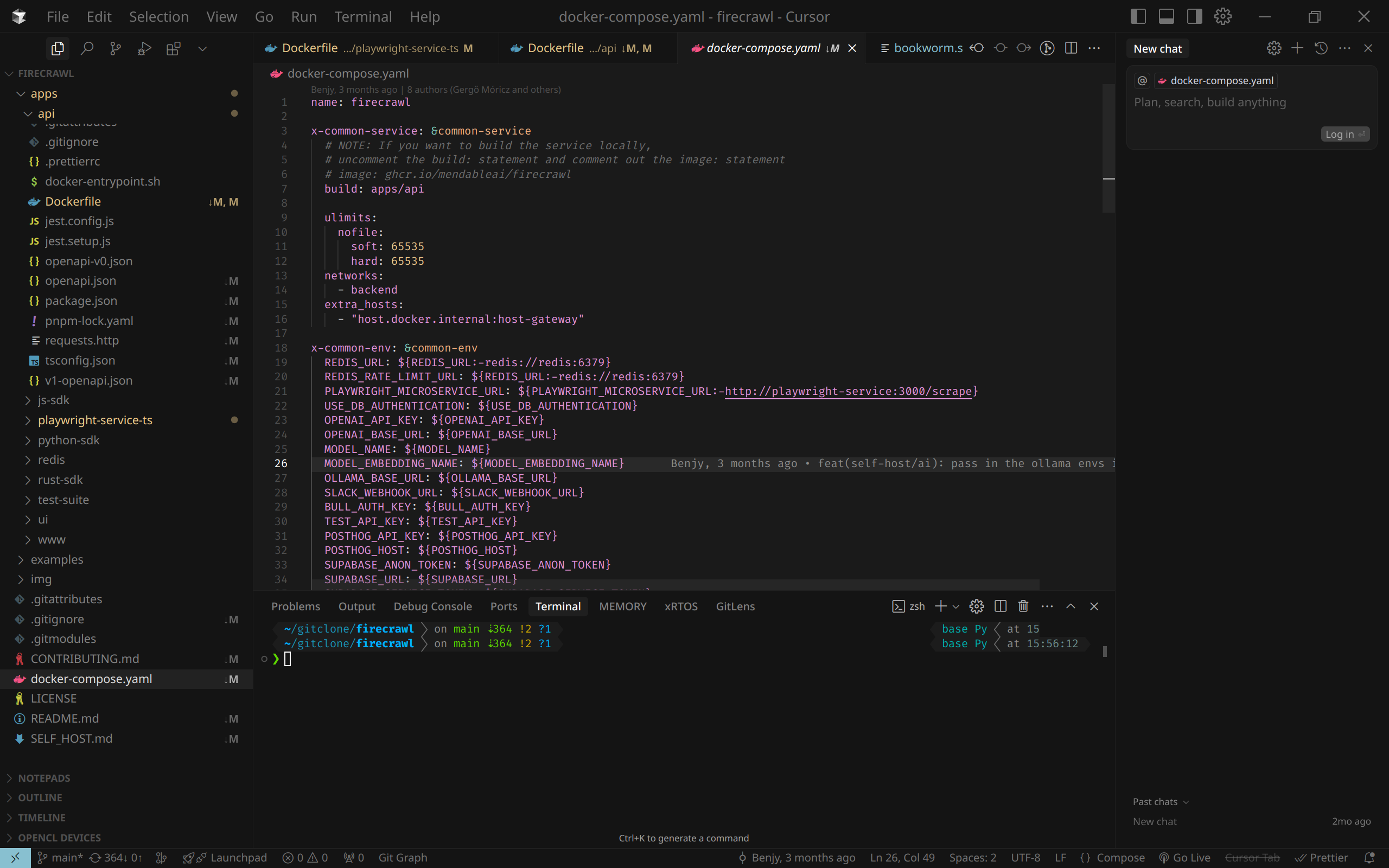Click the Log in button
The height and width of the screenshot is (868, 1389).
point(1344,134)
